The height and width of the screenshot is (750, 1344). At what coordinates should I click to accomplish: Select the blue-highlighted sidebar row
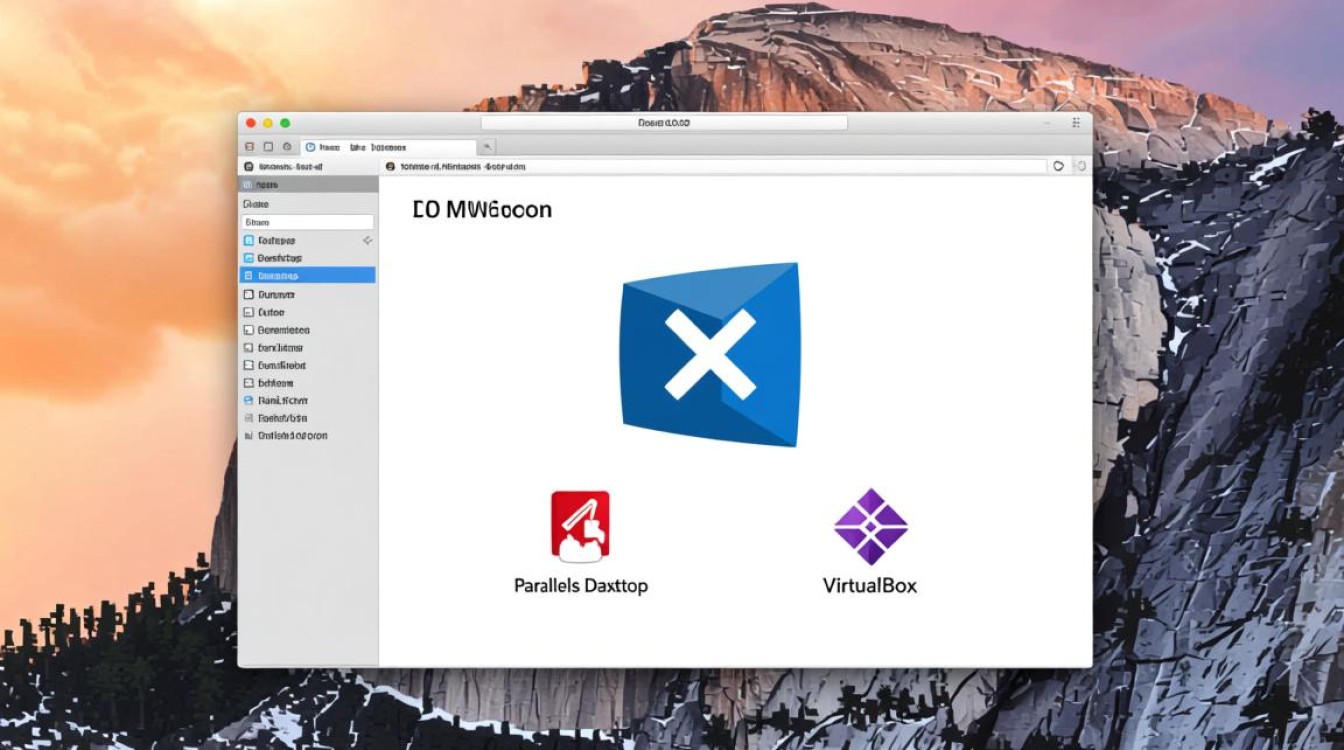click(x=308, y=275)
